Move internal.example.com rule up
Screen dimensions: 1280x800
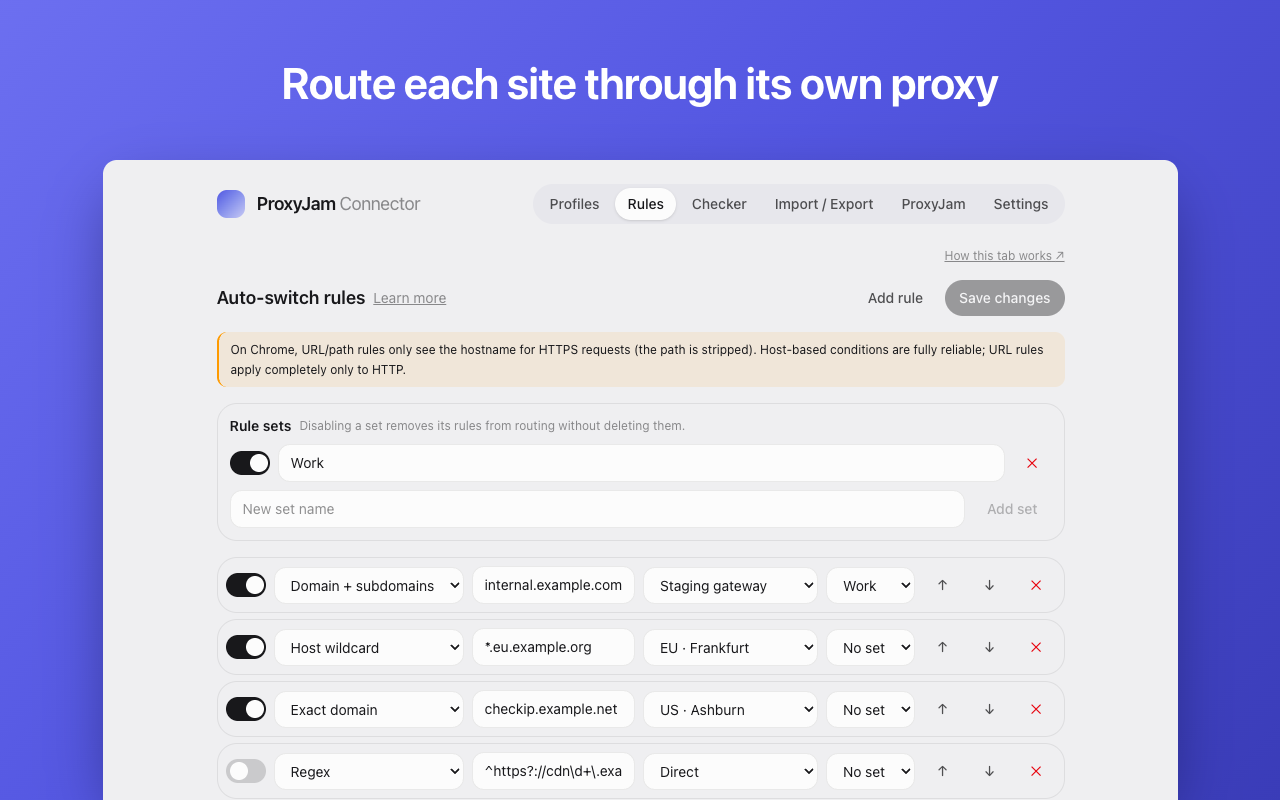pos(942,585)
